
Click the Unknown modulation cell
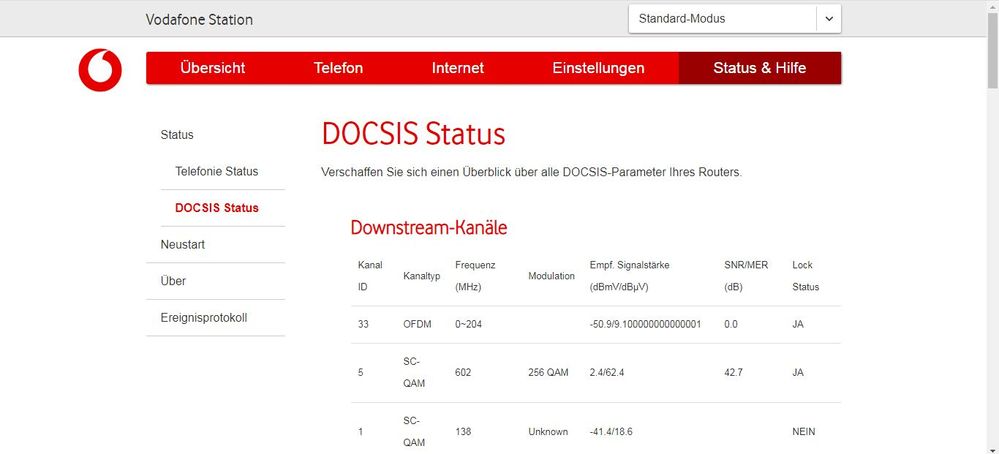tap(548, 432)
